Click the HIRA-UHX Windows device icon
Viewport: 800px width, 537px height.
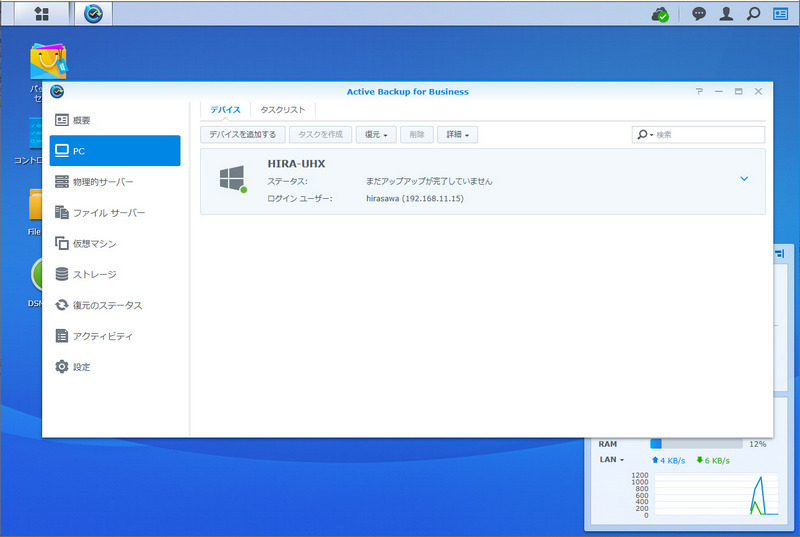coord(232,178)
